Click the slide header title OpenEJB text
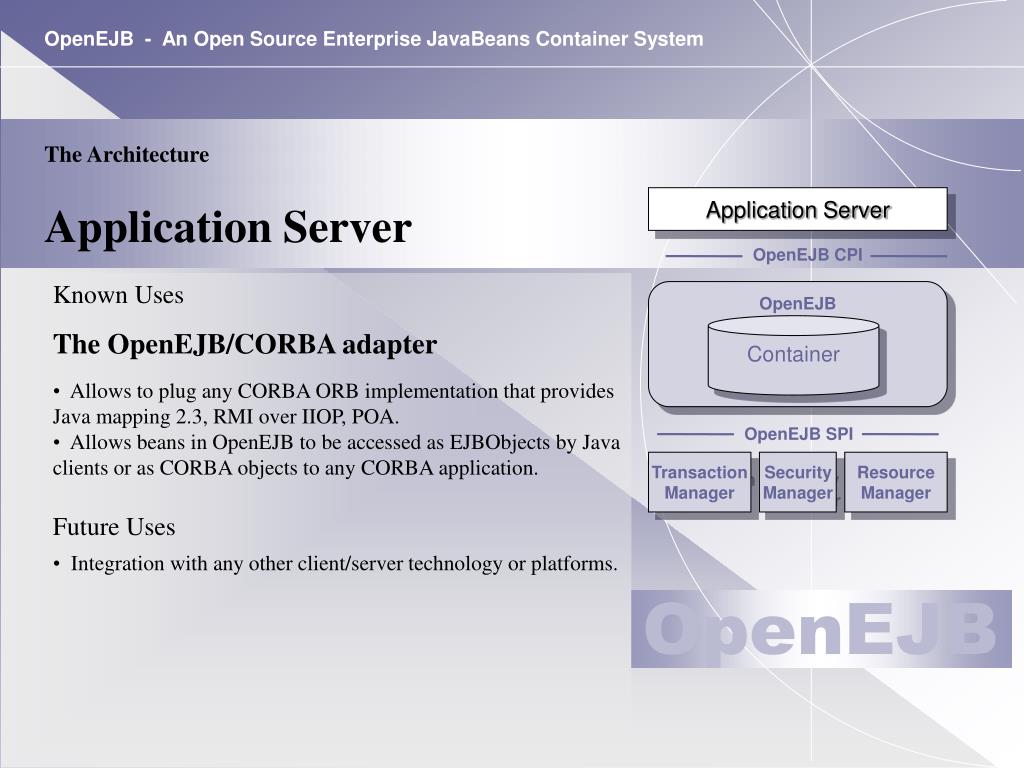 374,39
